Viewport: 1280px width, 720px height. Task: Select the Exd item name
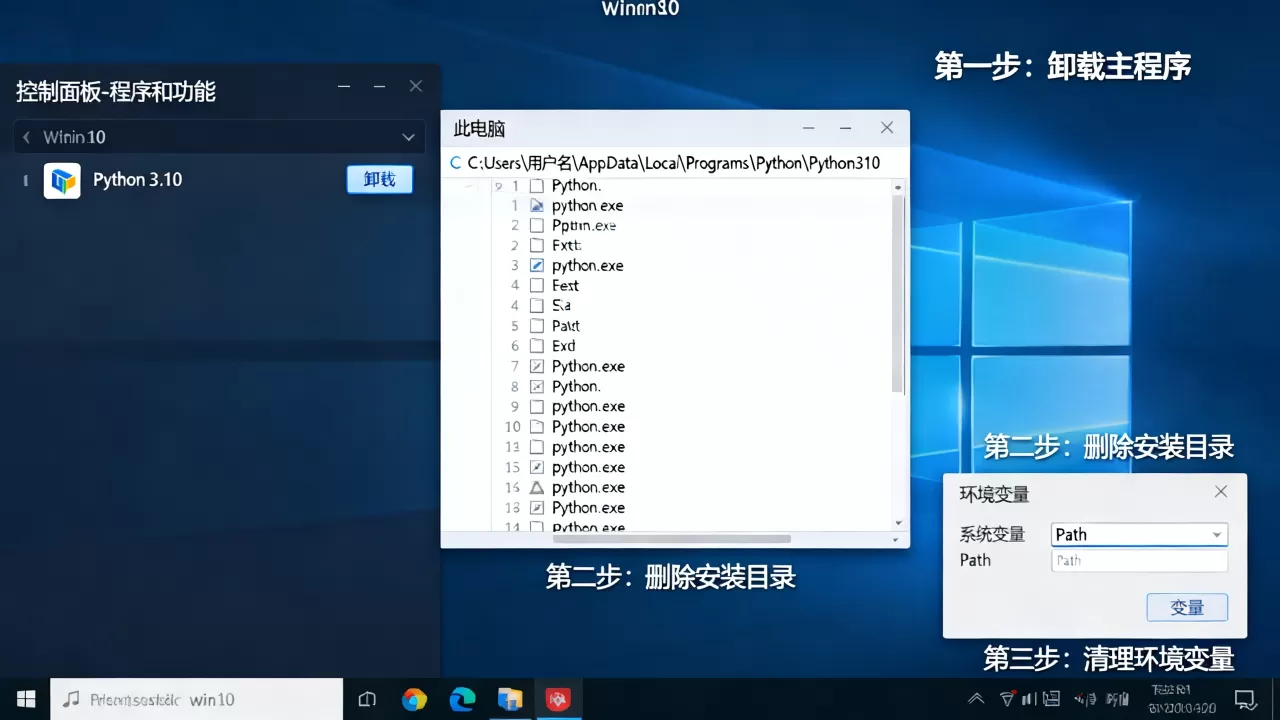point(564,346)
